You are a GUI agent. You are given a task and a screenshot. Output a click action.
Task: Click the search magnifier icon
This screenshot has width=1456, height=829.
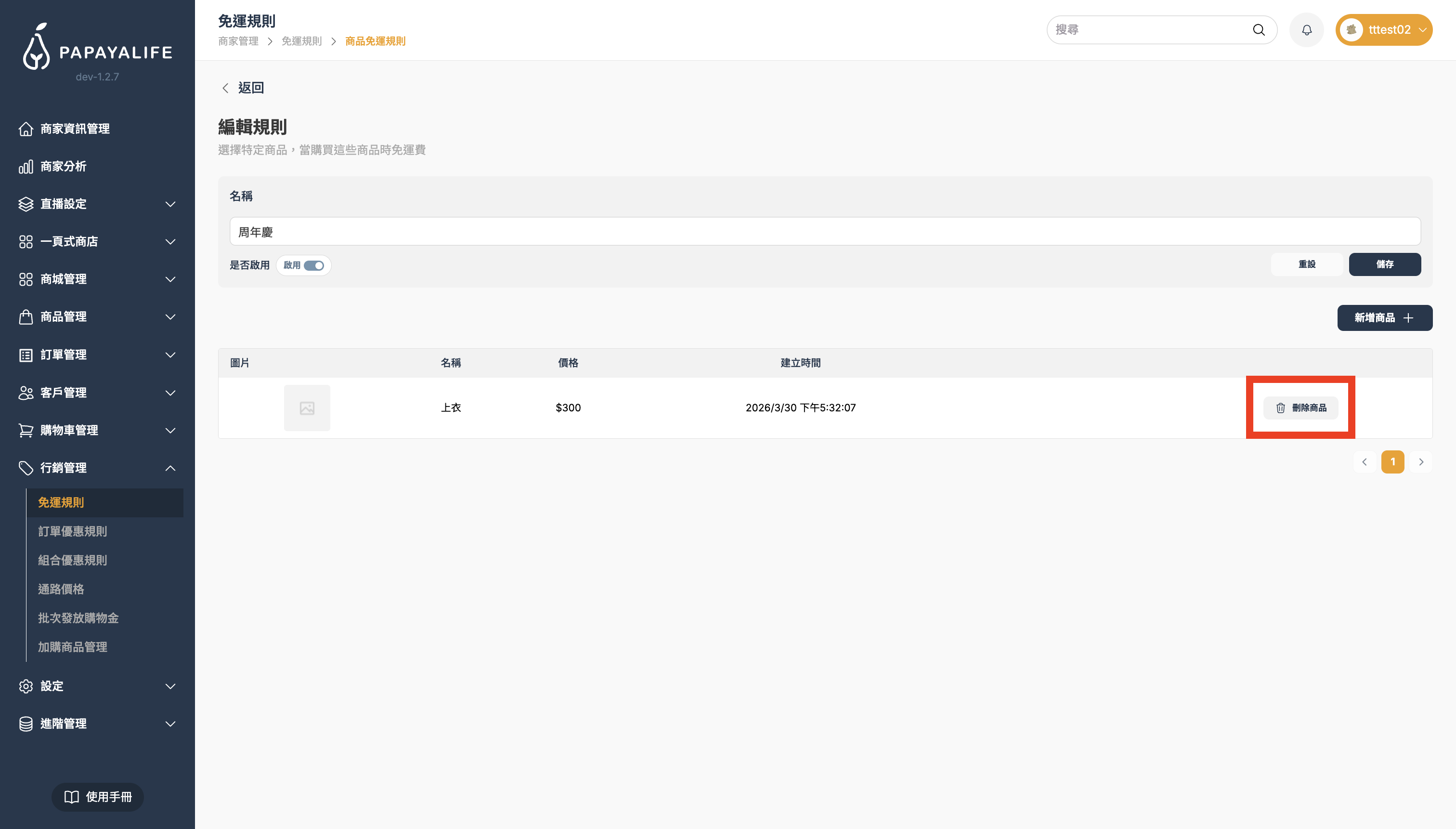click(1259, 29)
